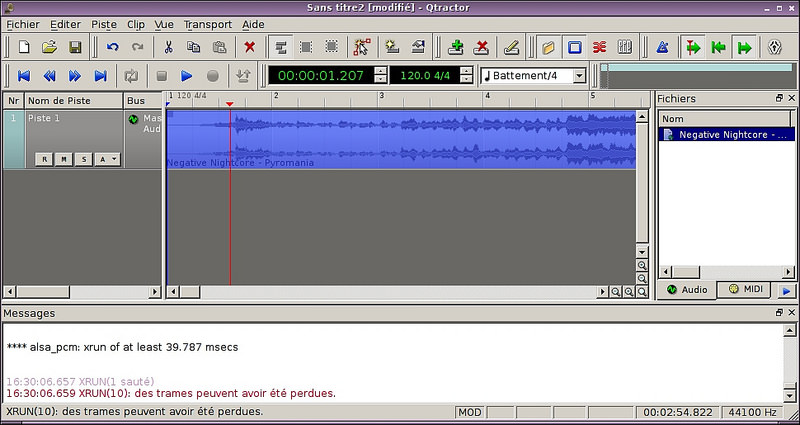Rewind to start with the skip-backward icon
This screenshot has width=800, height=425.
point(24,75)
